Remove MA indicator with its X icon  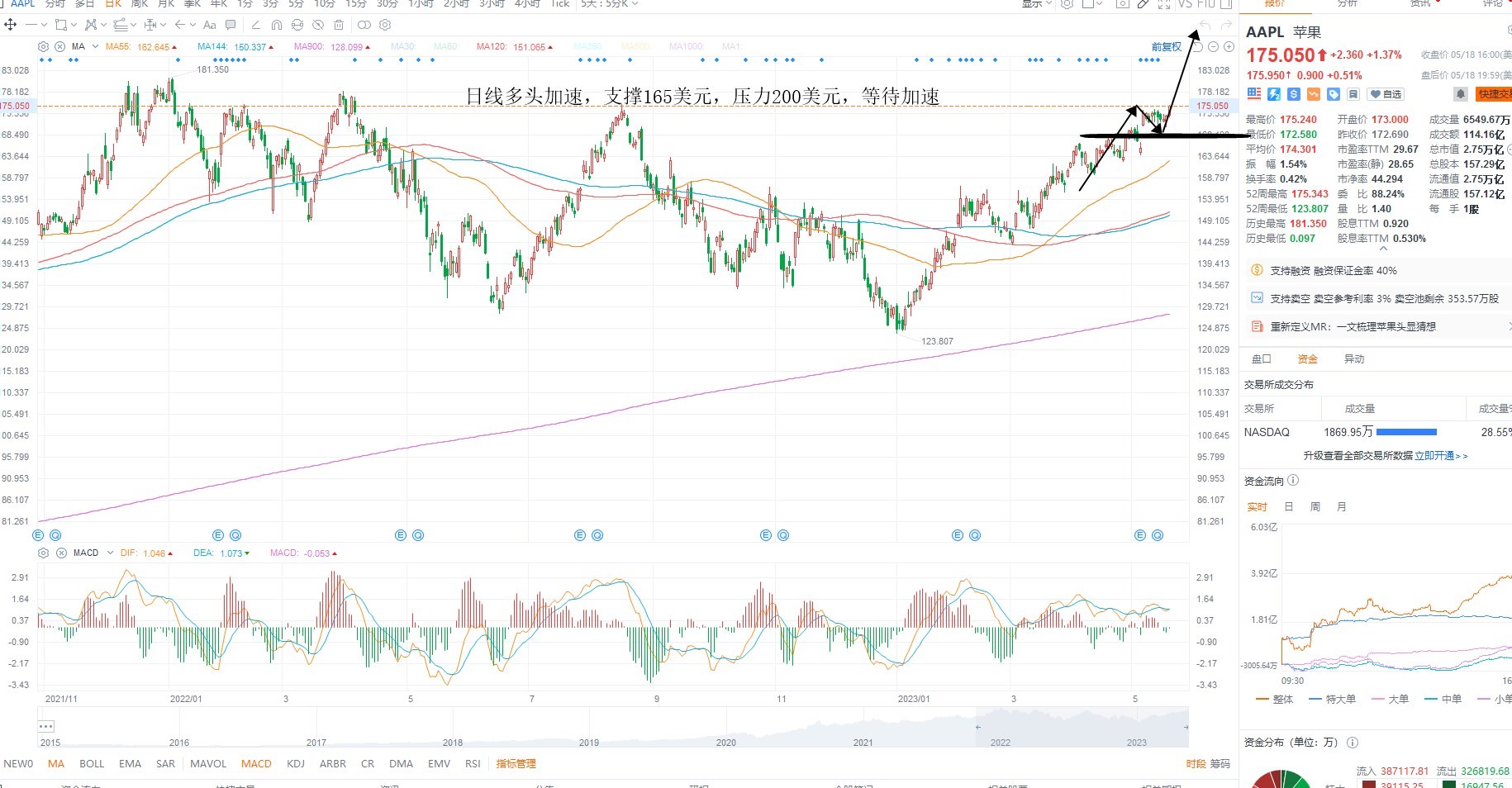[x=60, y=46]
